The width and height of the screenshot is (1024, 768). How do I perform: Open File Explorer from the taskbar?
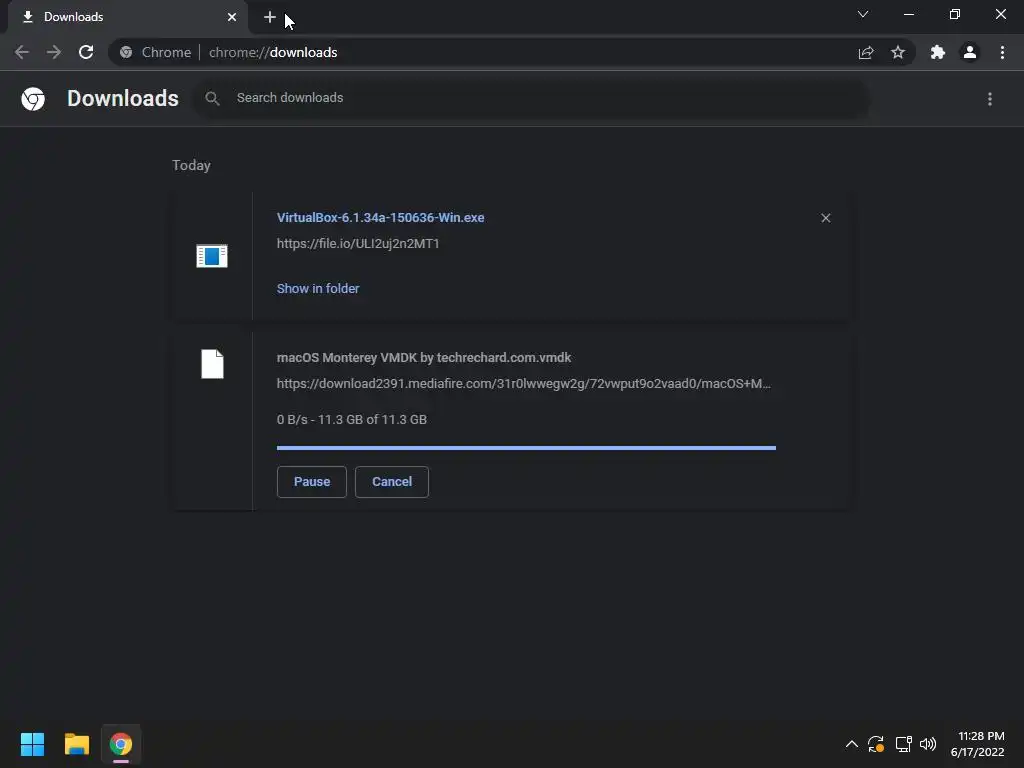pyautogui.click(x=76, y=744)
